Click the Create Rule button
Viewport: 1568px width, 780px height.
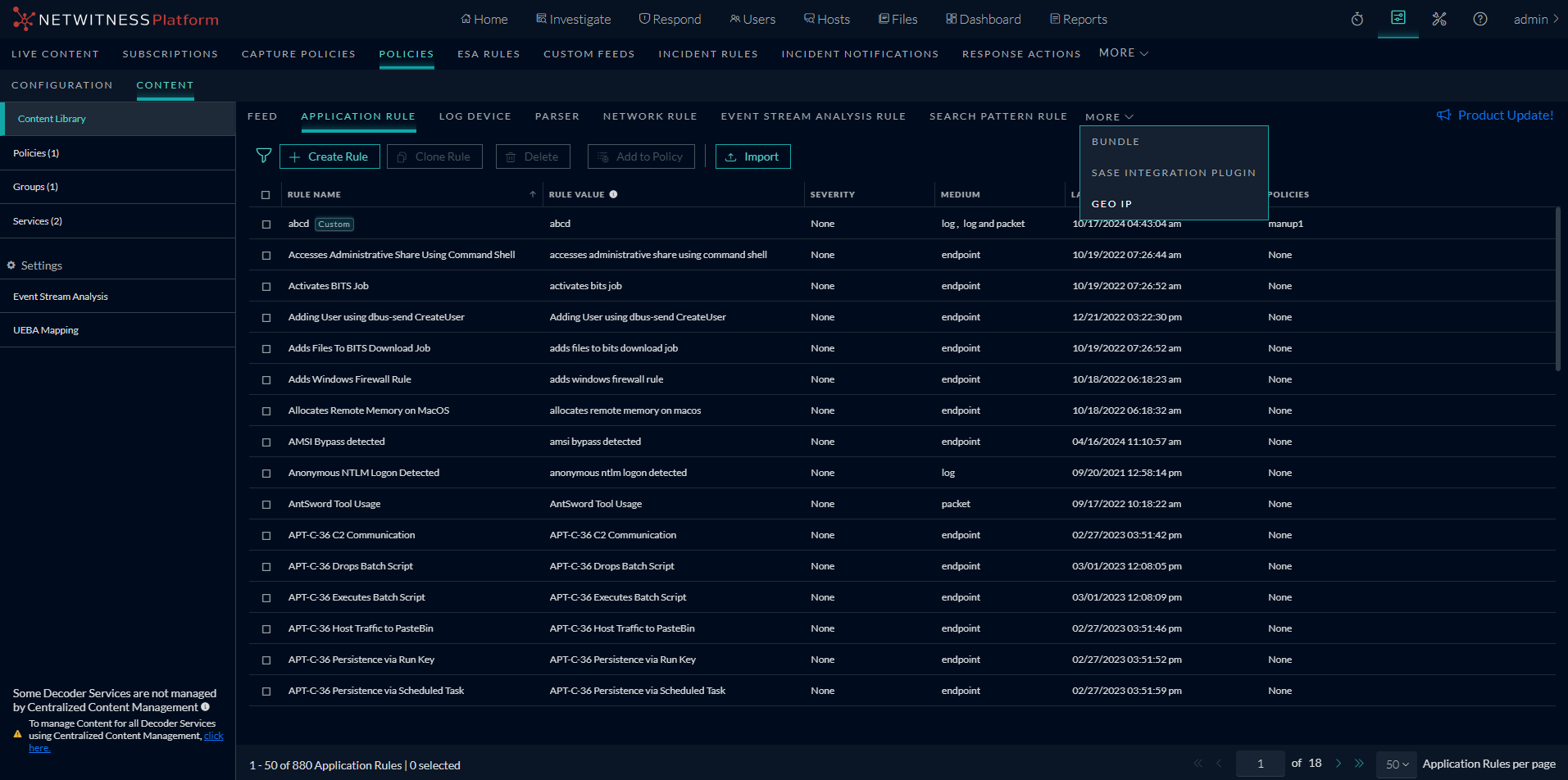(330, 156)
